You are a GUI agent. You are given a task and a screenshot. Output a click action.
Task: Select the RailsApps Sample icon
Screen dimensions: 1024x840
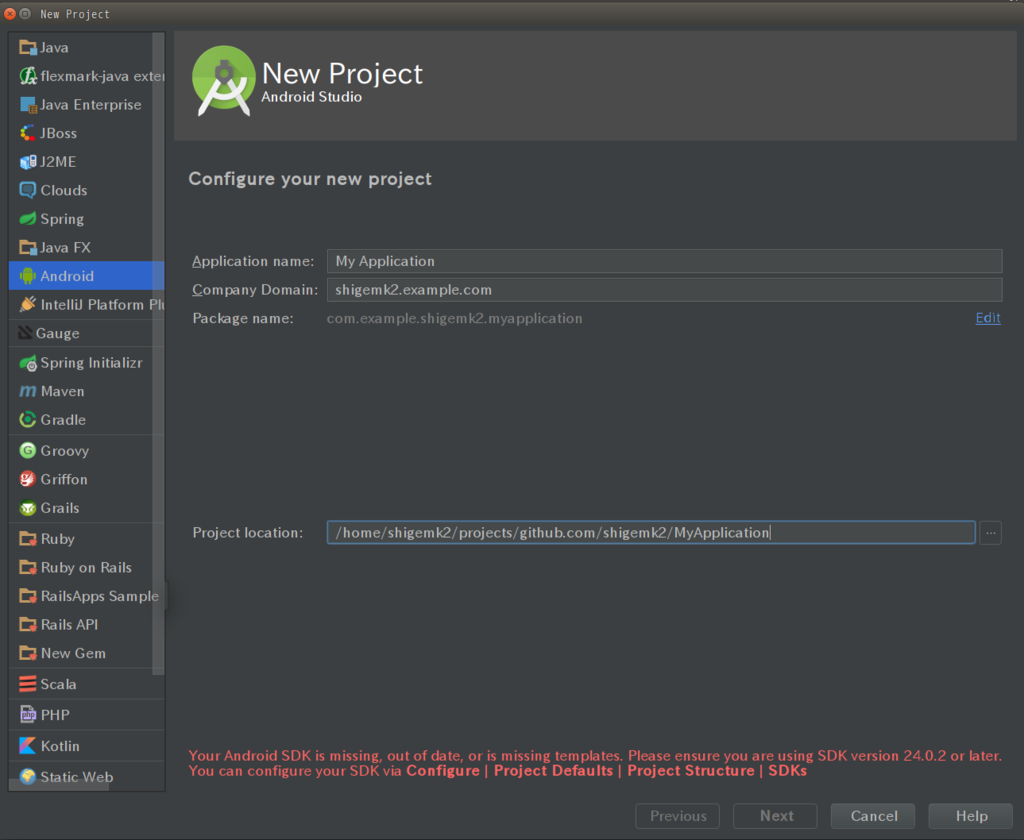pyautogui.click(x=27, y=596)
